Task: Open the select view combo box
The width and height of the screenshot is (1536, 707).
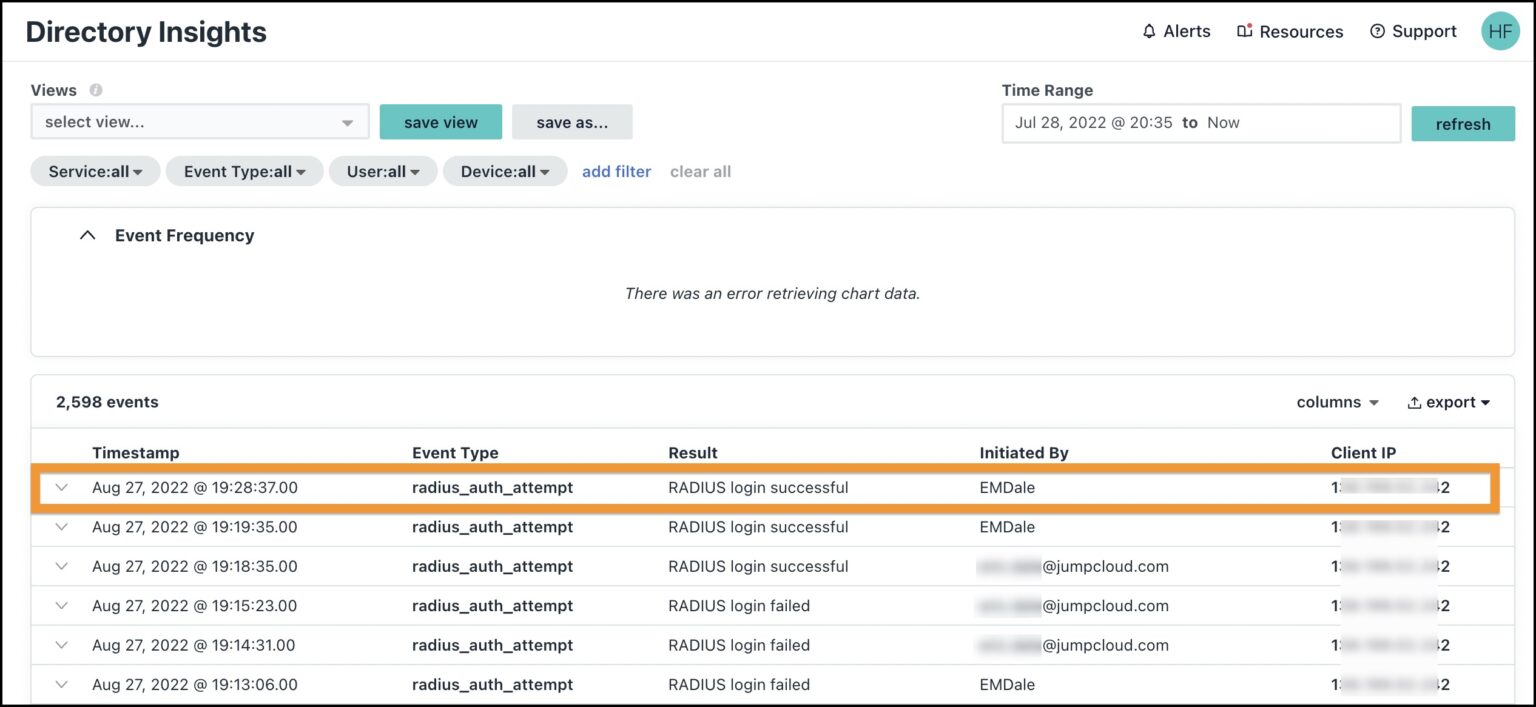Action: pos(198,121)
